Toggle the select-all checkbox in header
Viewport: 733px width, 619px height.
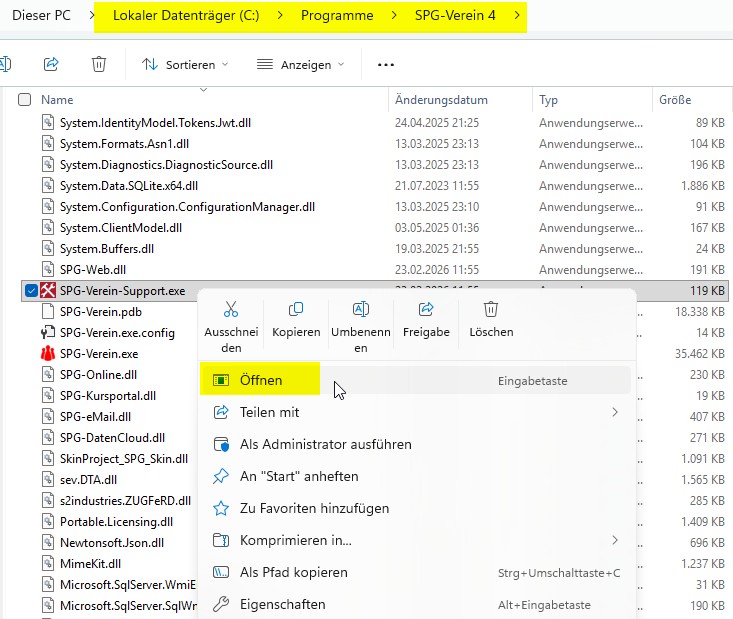click(x=25, y=100)
